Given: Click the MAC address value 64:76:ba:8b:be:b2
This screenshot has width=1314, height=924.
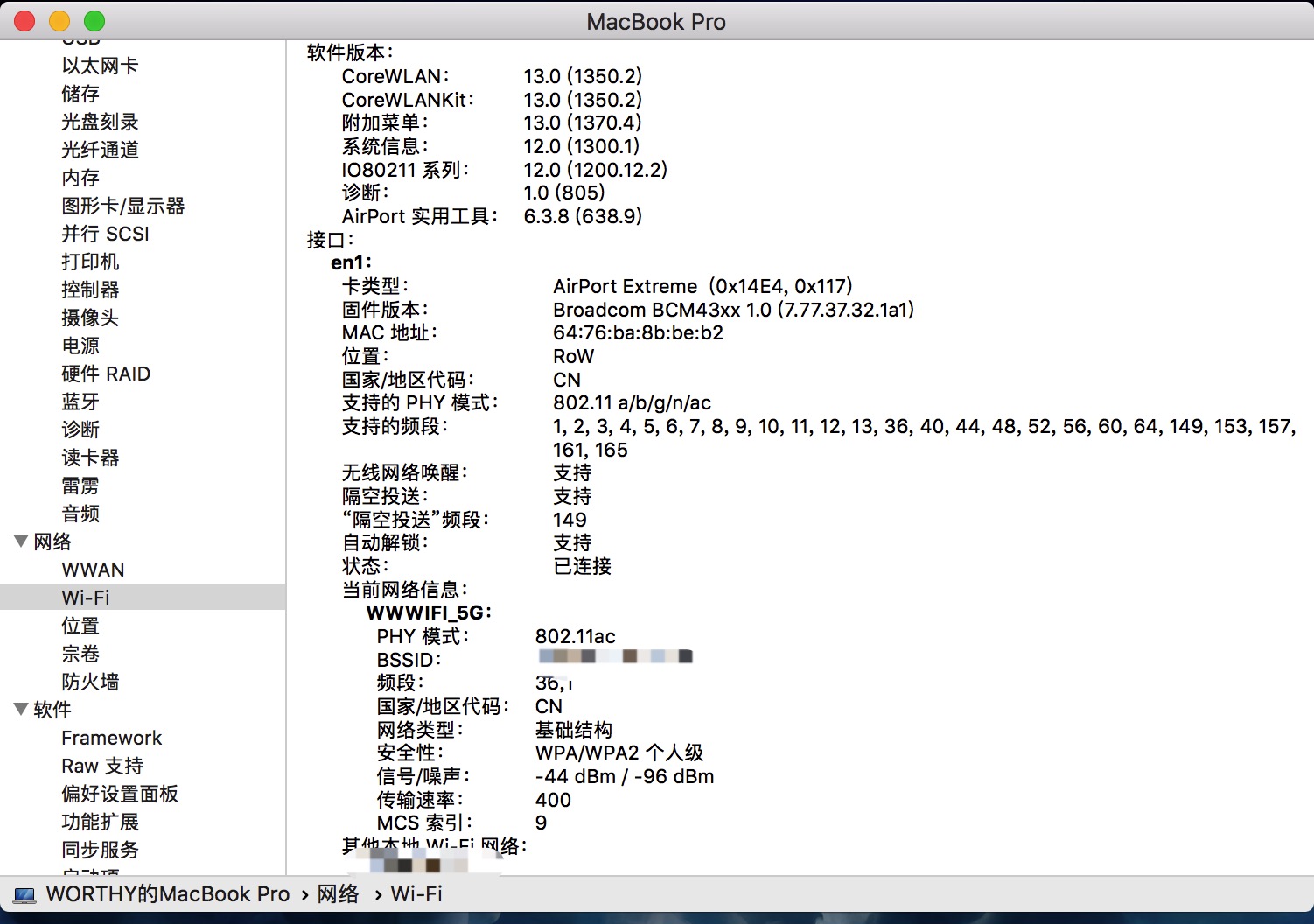Looking at the screenshot, I should (638, 332).
